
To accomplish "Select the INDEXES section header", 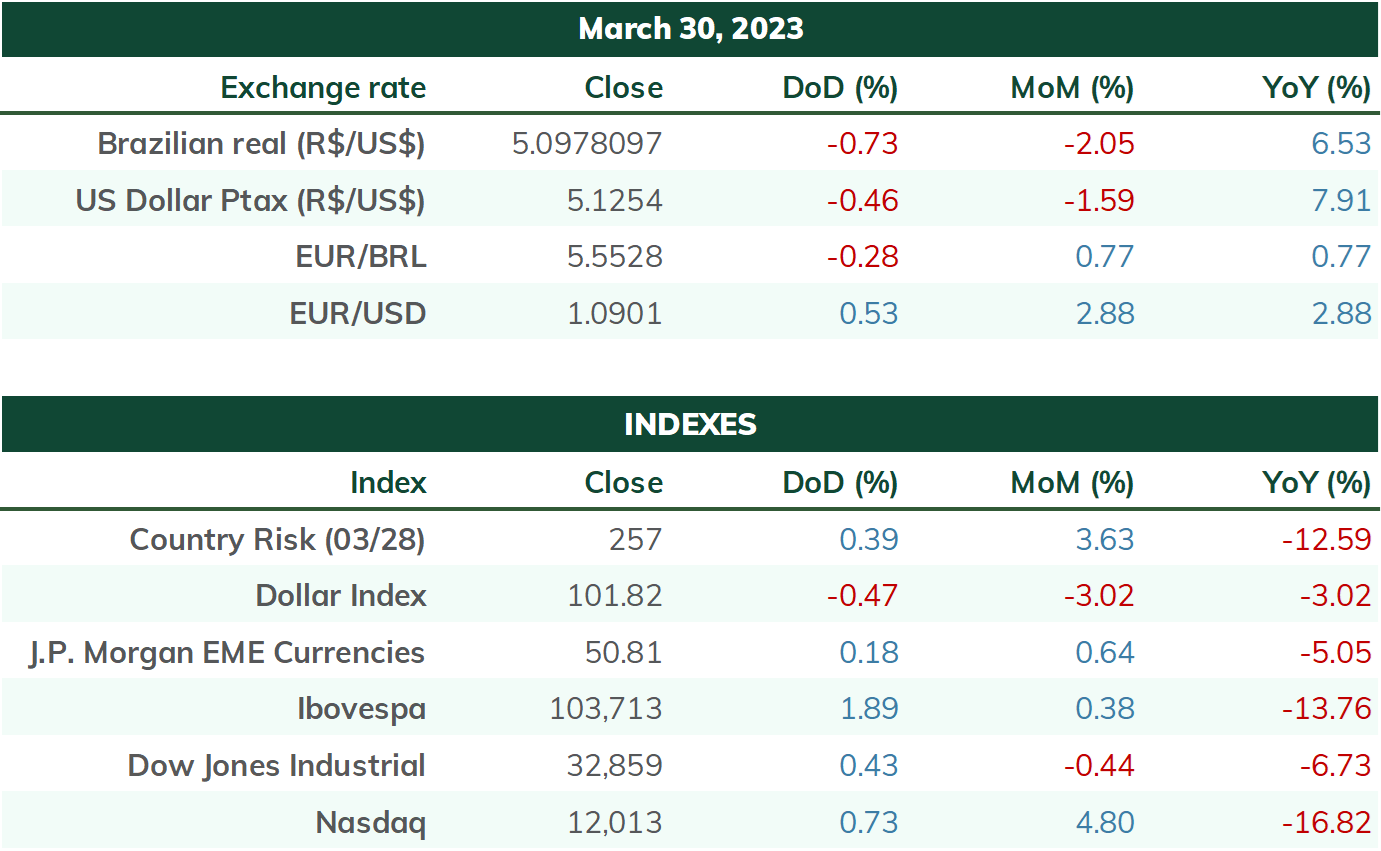I will (x=690, y=424).
